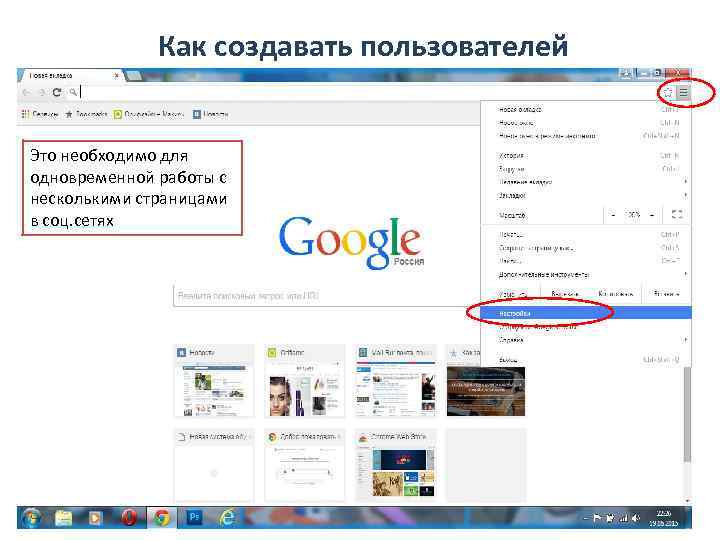720x540 pixels.
Task: Open the star bookmark in bookmarks bar
Action: click(86, 114)
